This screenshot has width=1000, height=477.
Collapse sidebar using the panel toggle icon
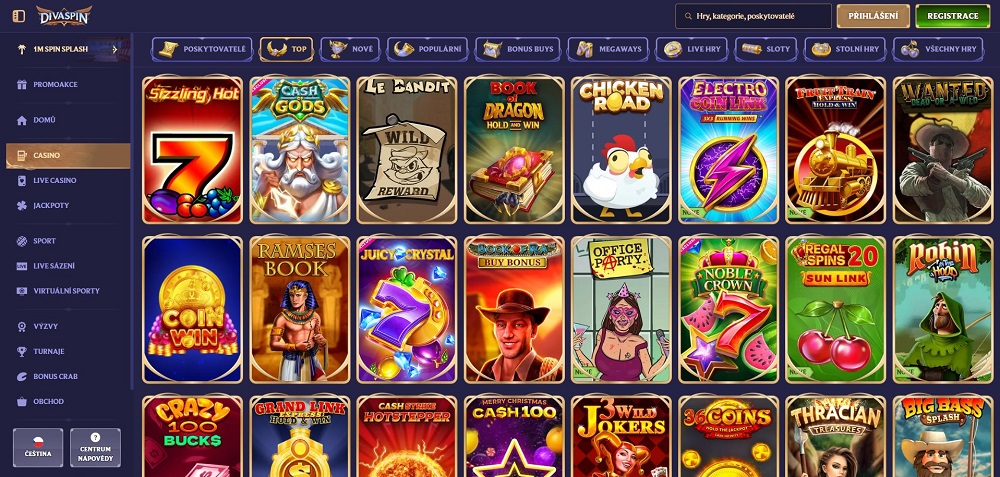(18, 16)
